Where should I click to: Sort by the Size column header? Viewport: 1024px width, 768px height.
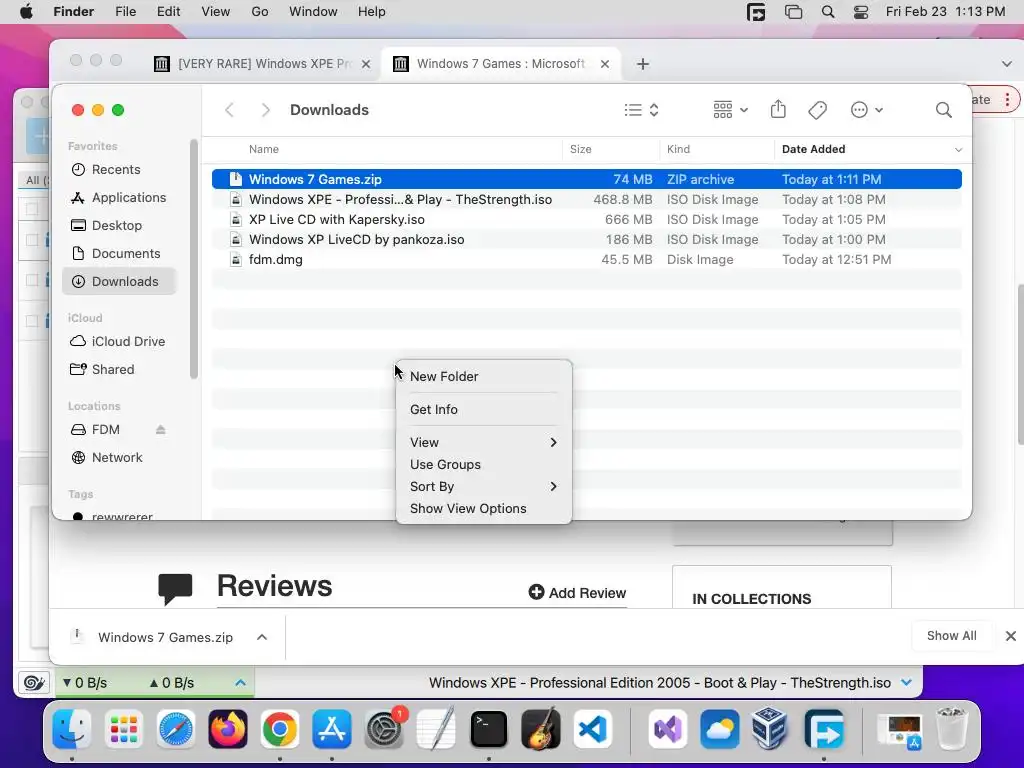coord(581,149)
